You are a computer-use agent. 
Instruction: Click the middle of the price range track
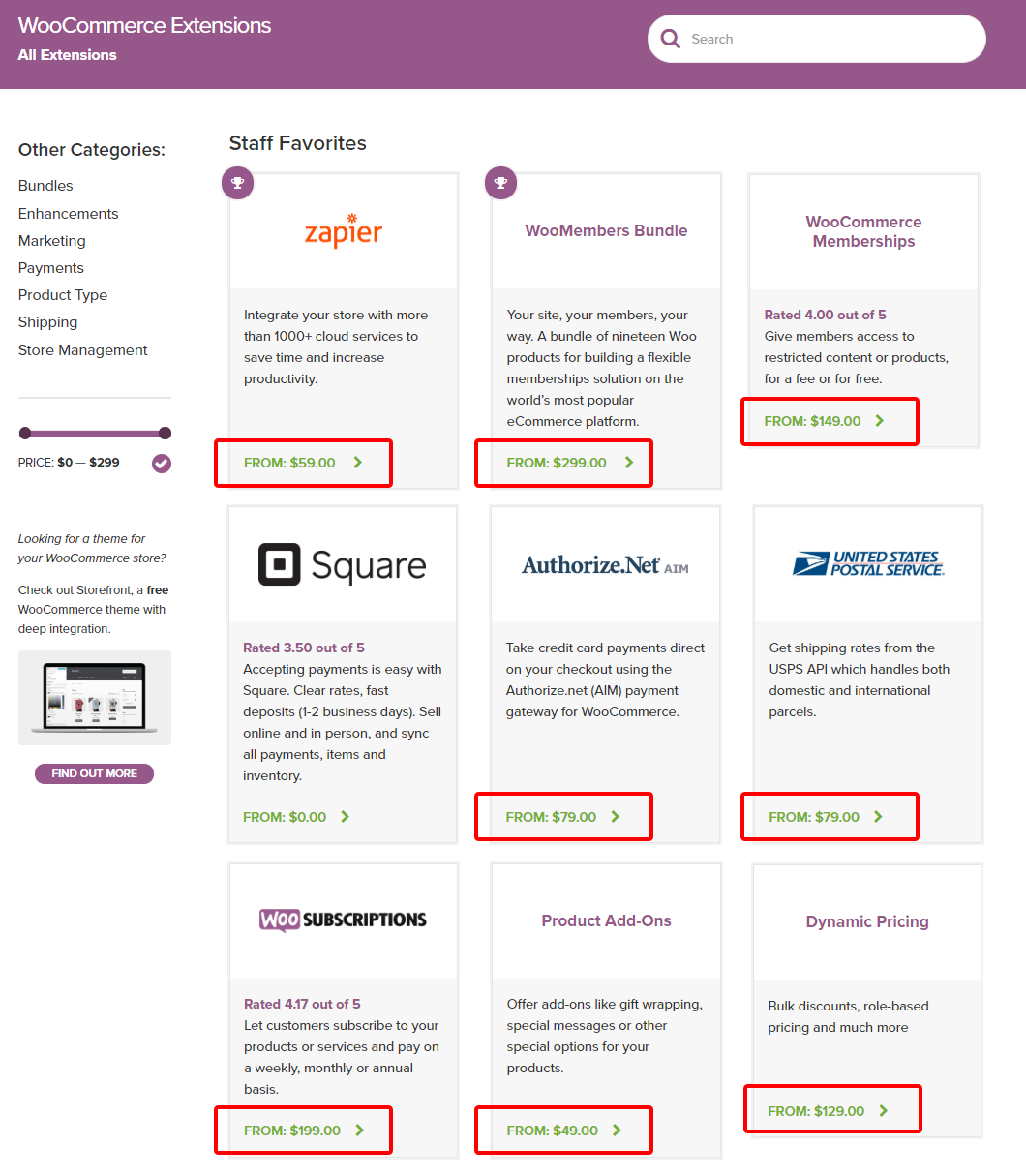(x=95, y=434)
